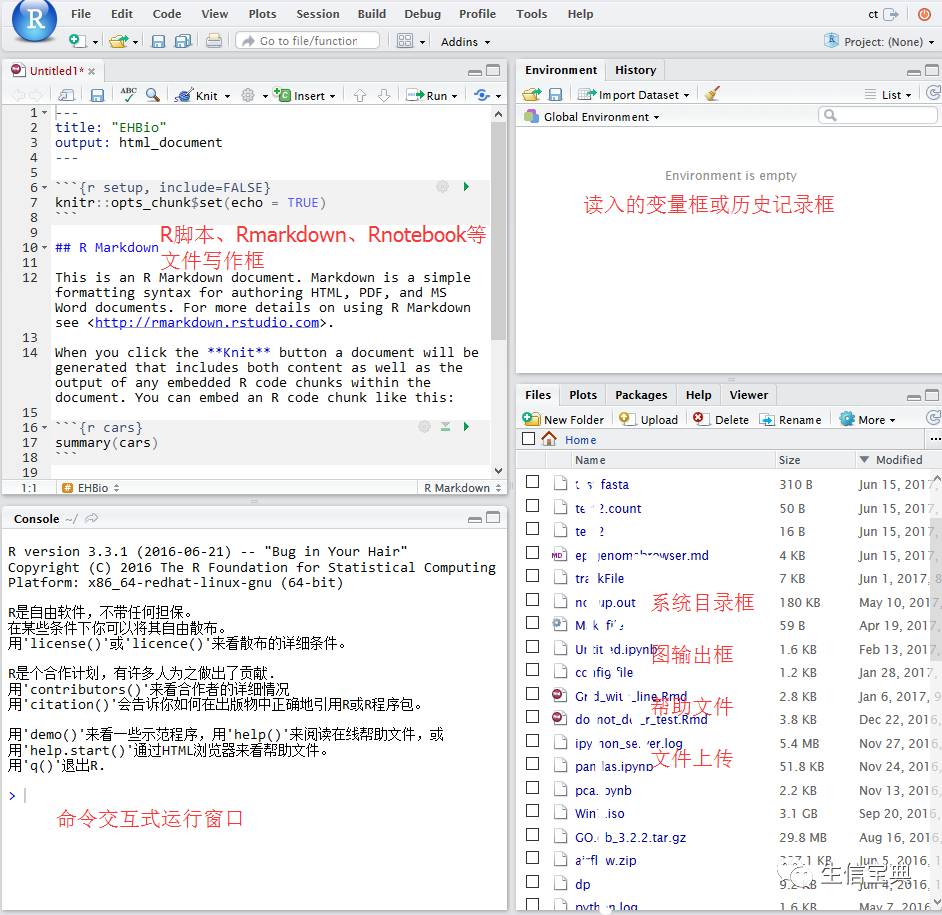Fold the line 10 R Markdown section arrow
This screenshot has width=942, height=915.
44,248
